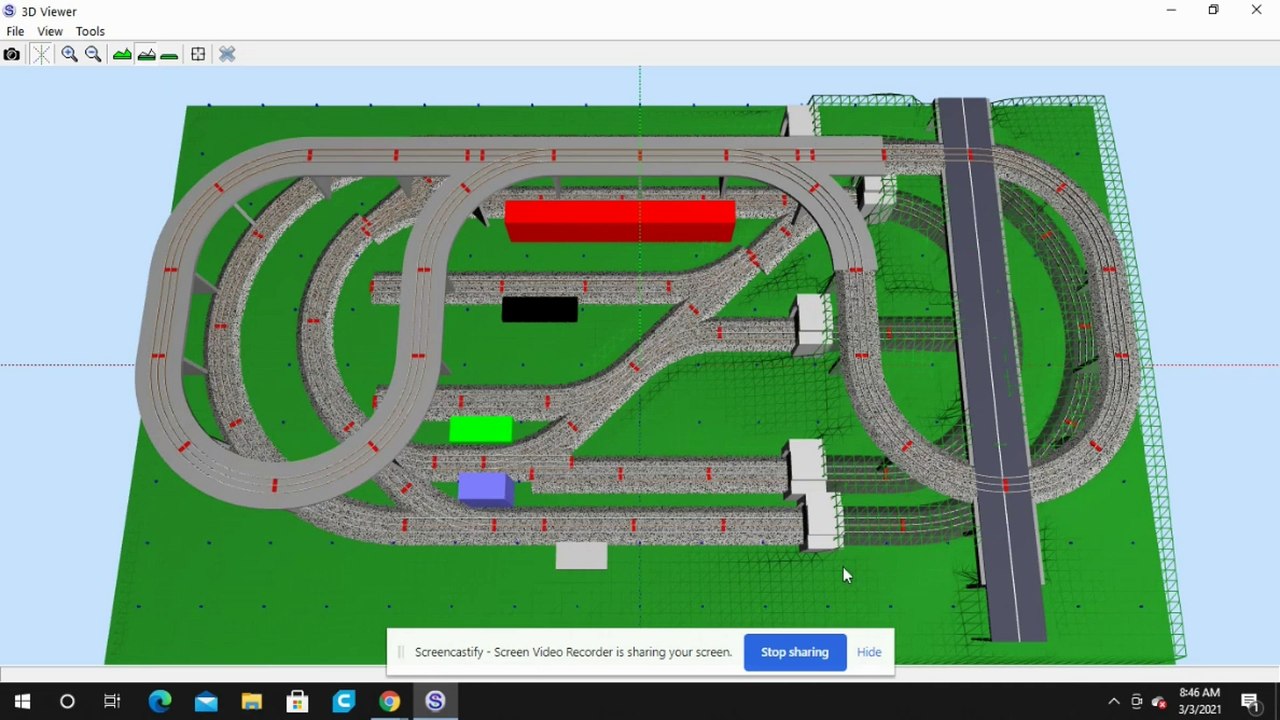Zoom in with the plus magnifier

coord(69,54)
